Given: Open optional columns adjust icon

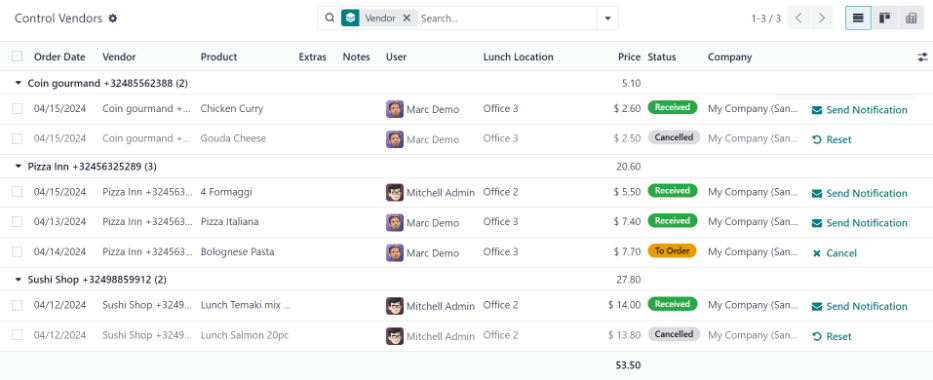Looking at the screenshot, I should (922, 57).
